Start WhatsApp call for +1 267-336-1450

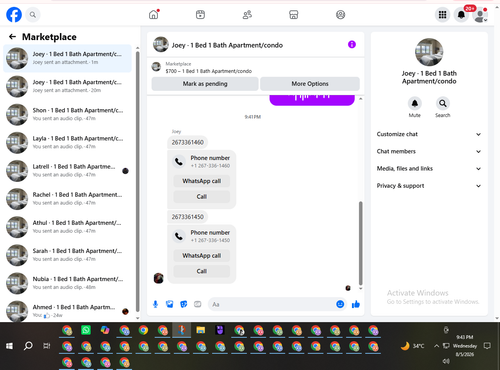coord(202,256)
